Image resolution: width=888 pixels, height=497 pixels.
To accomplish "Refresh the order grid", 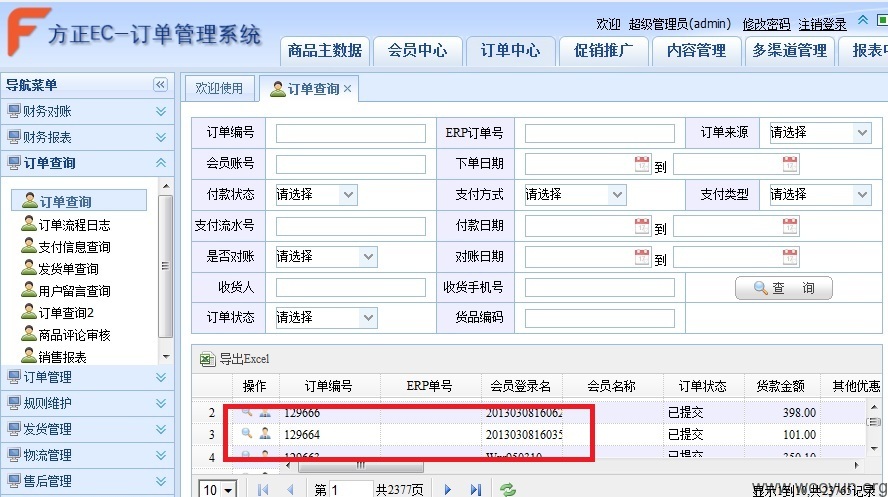I will [x=507, y=490].
